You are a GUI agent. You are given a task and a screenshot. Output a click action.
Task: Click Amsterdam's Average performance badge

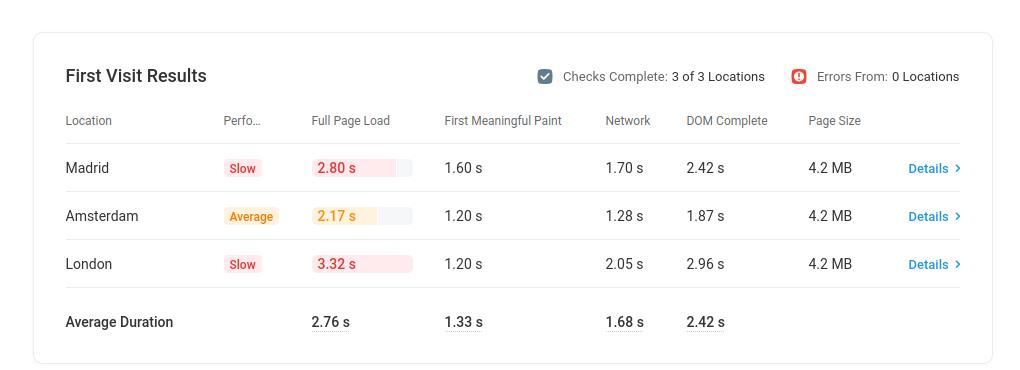click(x=251, y=217)
